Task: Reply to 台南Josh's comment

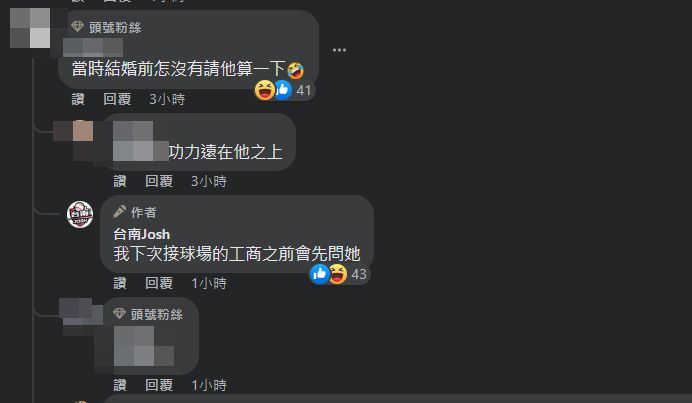Action: [159, 283]
